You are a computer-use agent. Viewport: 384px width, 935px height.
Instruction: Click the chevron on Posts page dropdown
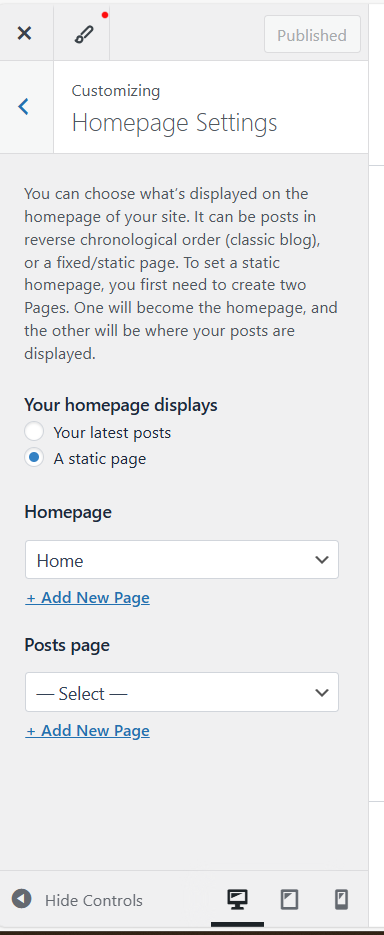(322, 692)
